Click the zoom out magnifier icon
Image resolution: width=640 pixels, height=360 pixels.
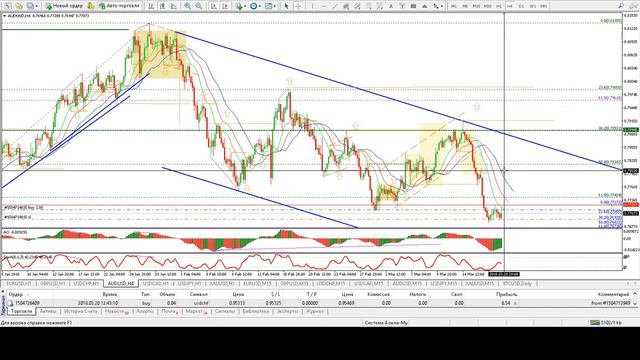(198, 6)
